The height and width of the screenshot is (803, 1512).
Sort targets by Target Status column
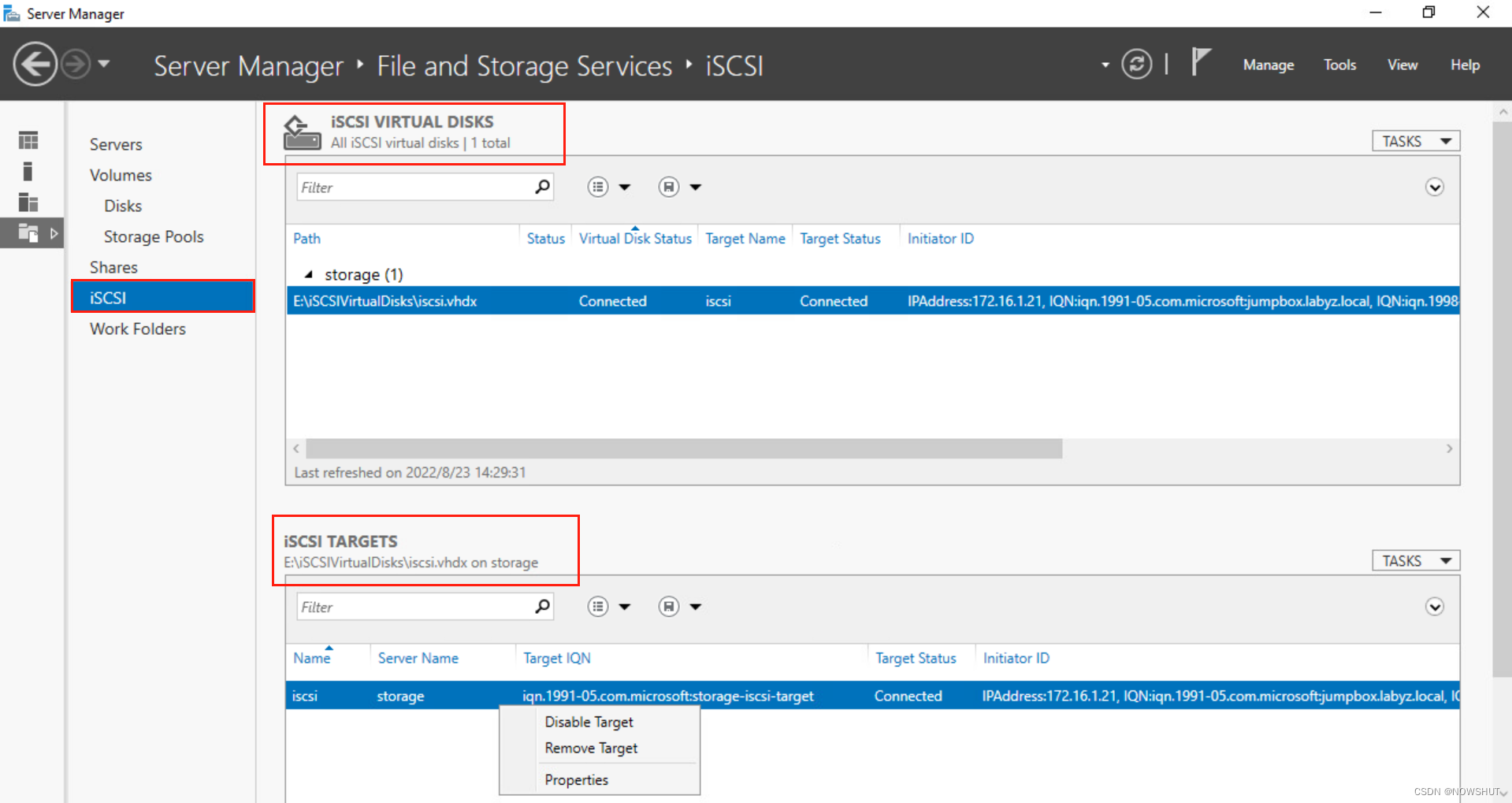pyautogui.click(x=916, y=658)
